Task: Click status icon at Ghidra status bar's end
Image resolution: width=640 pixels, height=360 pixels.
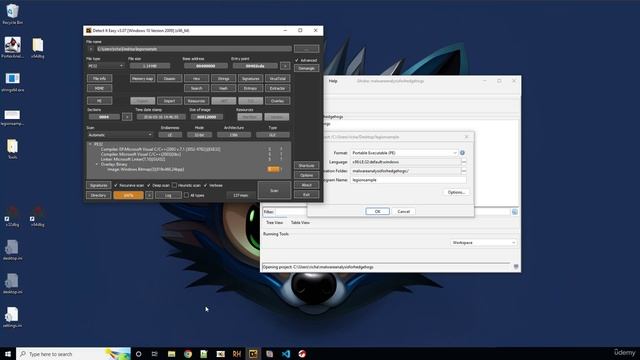Action: click(x=516, y=267)
